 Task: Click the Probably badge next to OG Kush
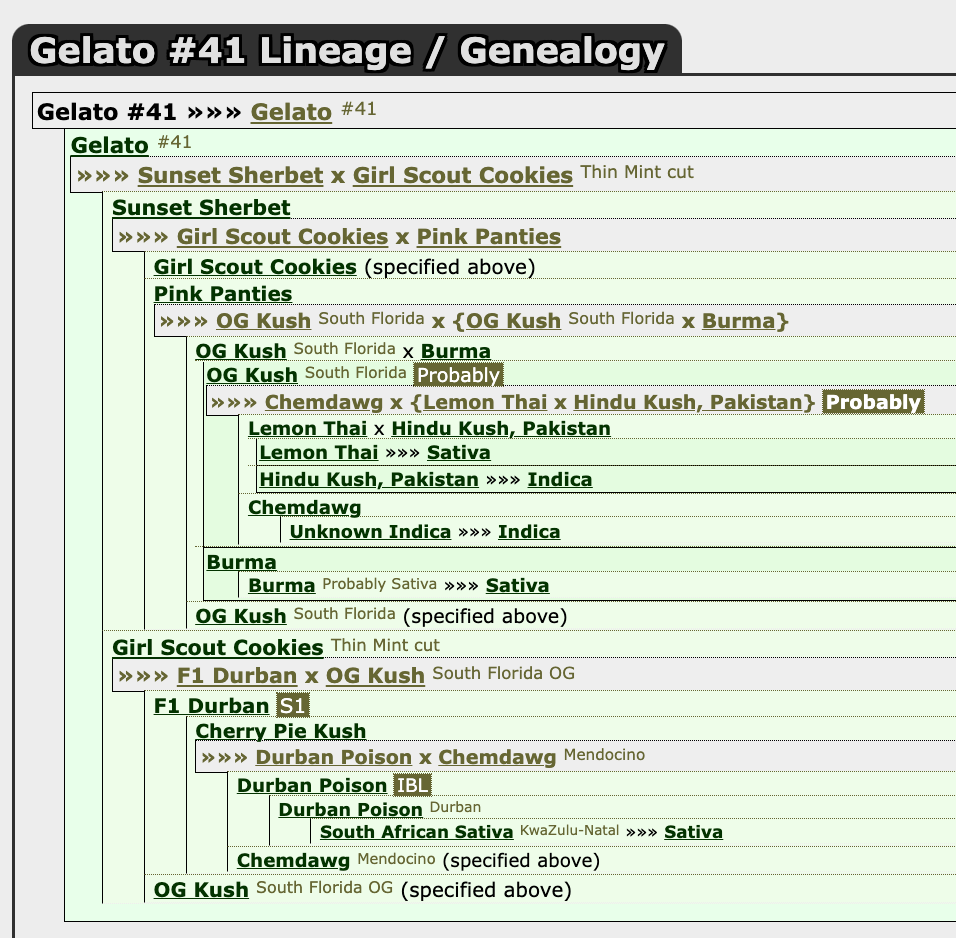click(x=458, y=375)
